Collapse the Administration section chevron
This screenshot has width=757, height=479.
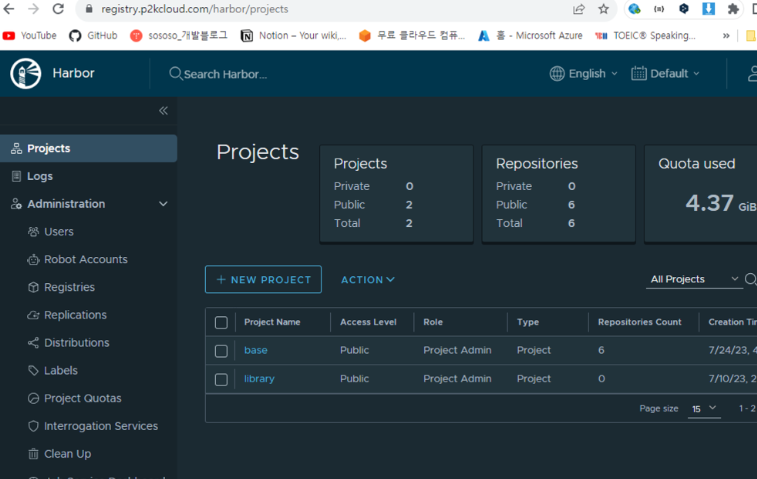pos(163,204)
